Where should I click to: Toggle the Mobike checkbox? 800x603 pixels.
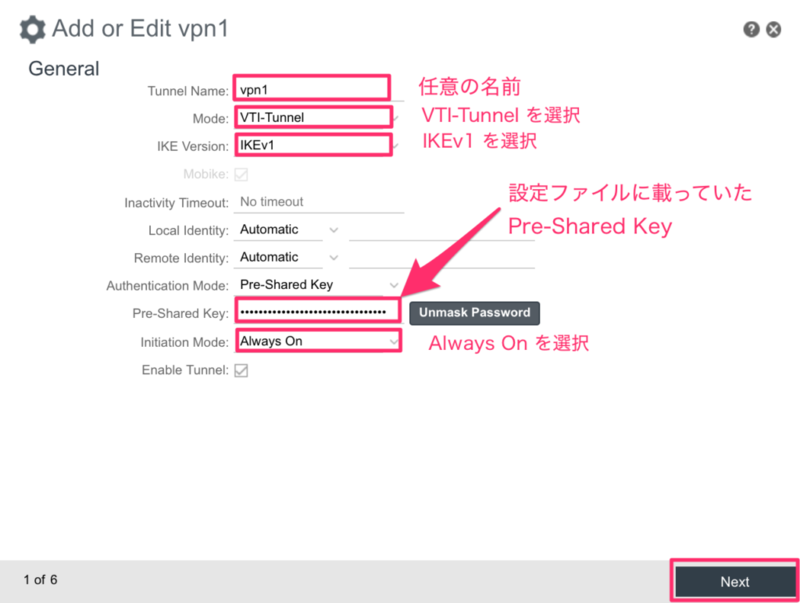pos(241,174)
